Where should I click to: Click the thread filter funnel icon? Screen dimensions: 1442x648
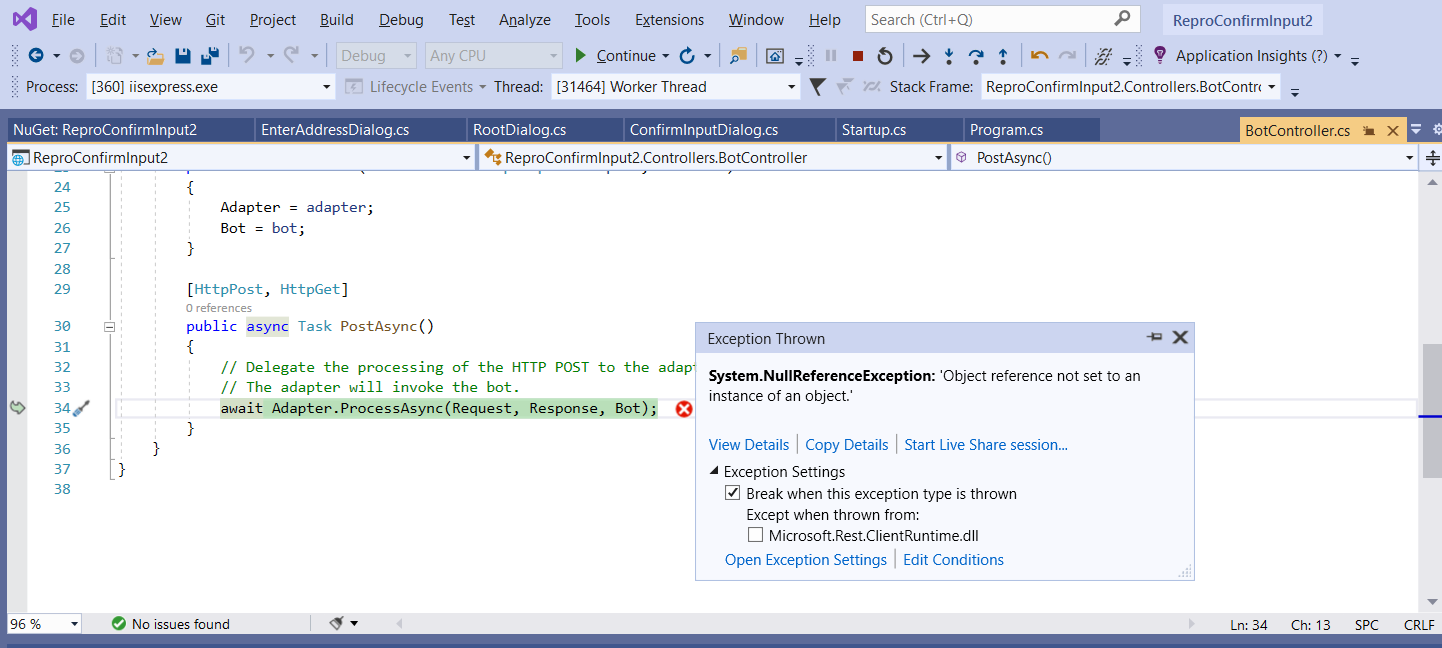[x=817, y=87]
